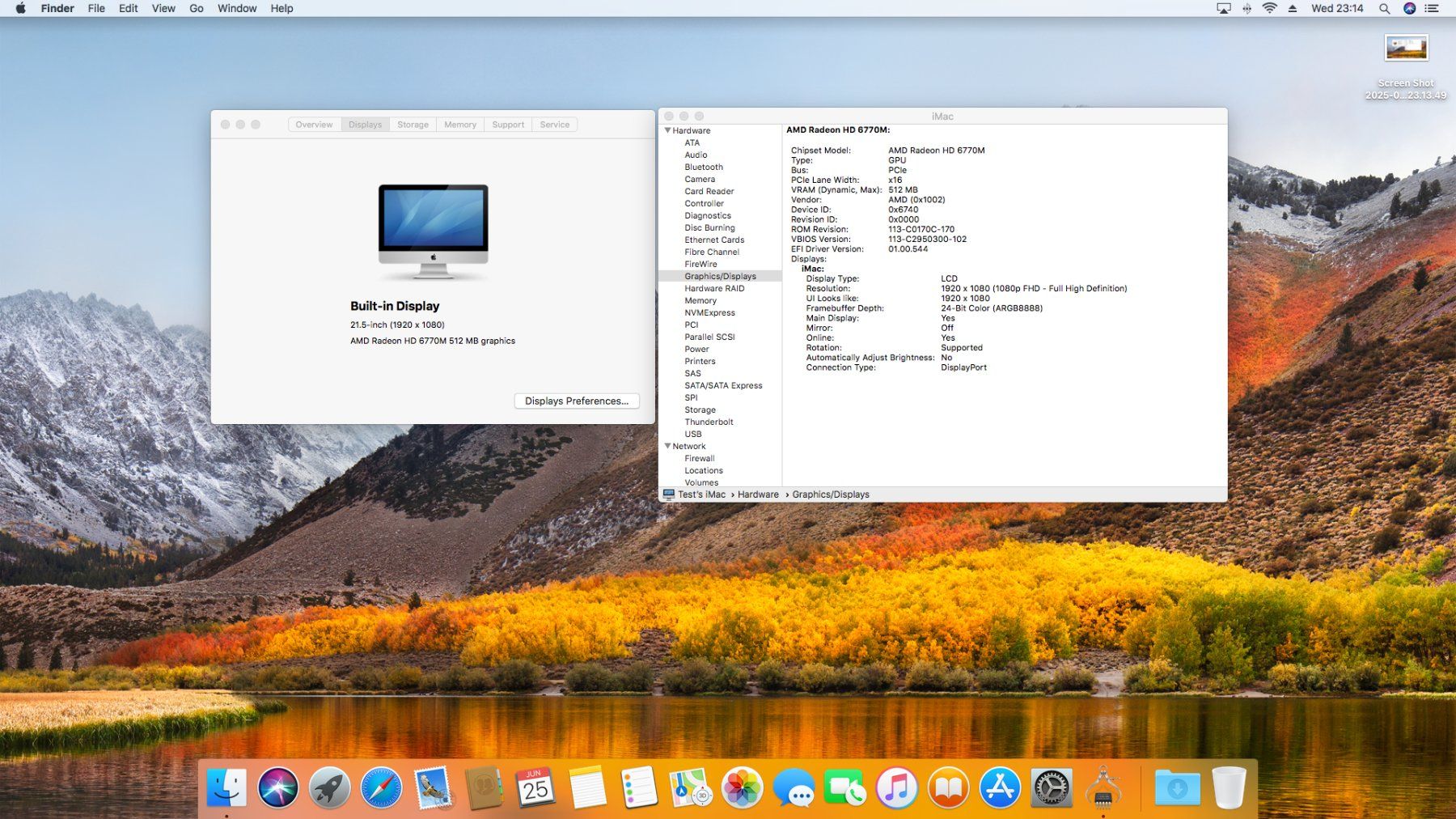Open System Preferences gear in Dock
The image size is (1456, 819).
1052,787
